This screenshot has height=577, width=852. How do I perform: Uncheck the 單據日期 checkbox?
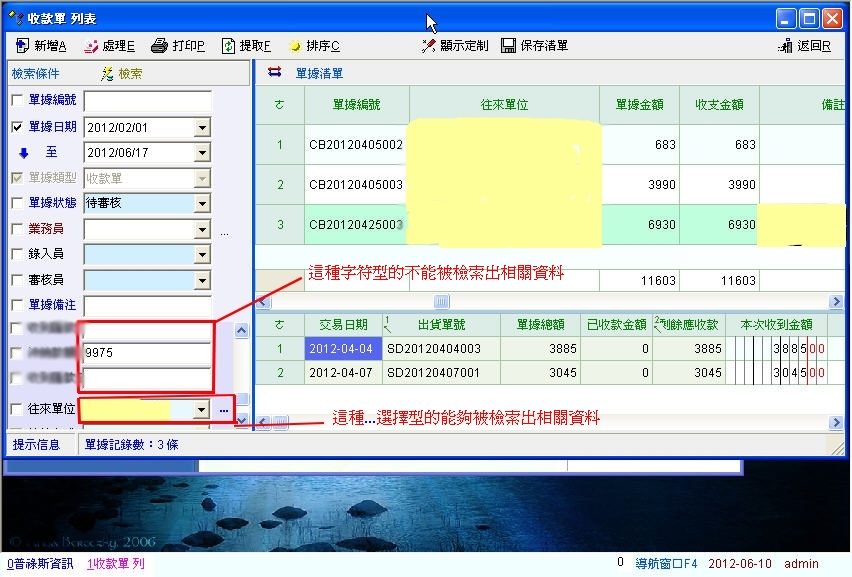[17, 127]
